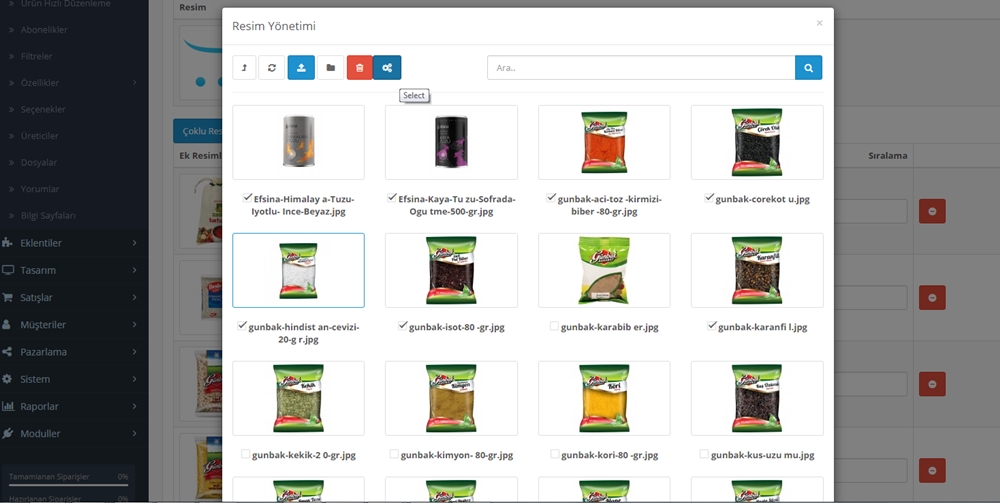Click the Ara search input field
Image resolution: width=1000 pixels, height=503 pixels.
(641, 68)
